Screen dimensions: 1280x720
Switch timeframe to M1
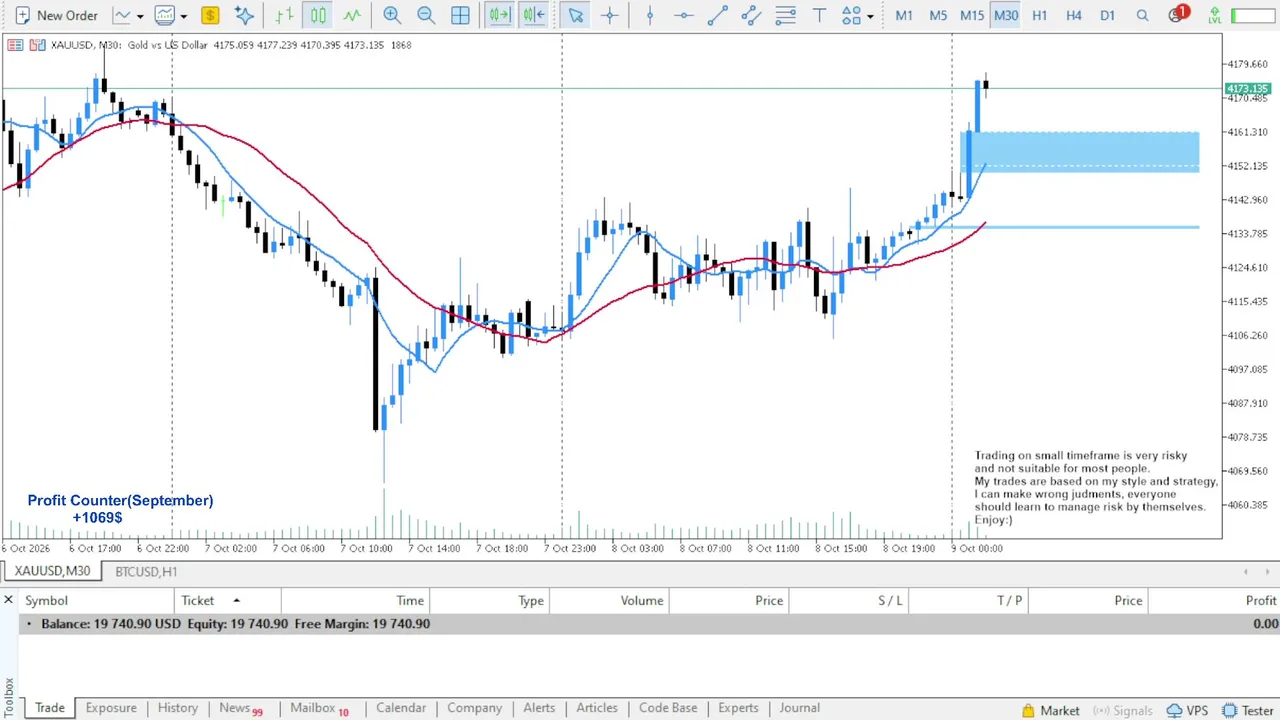pyautogui.click(x=904, y=15)
